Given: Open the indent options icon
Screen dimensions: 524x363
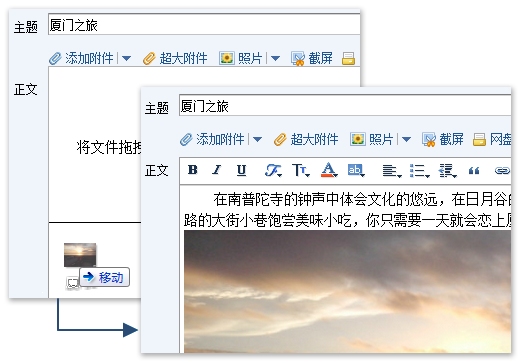Looking at the screenshot, I should click(x=447, y=171).
